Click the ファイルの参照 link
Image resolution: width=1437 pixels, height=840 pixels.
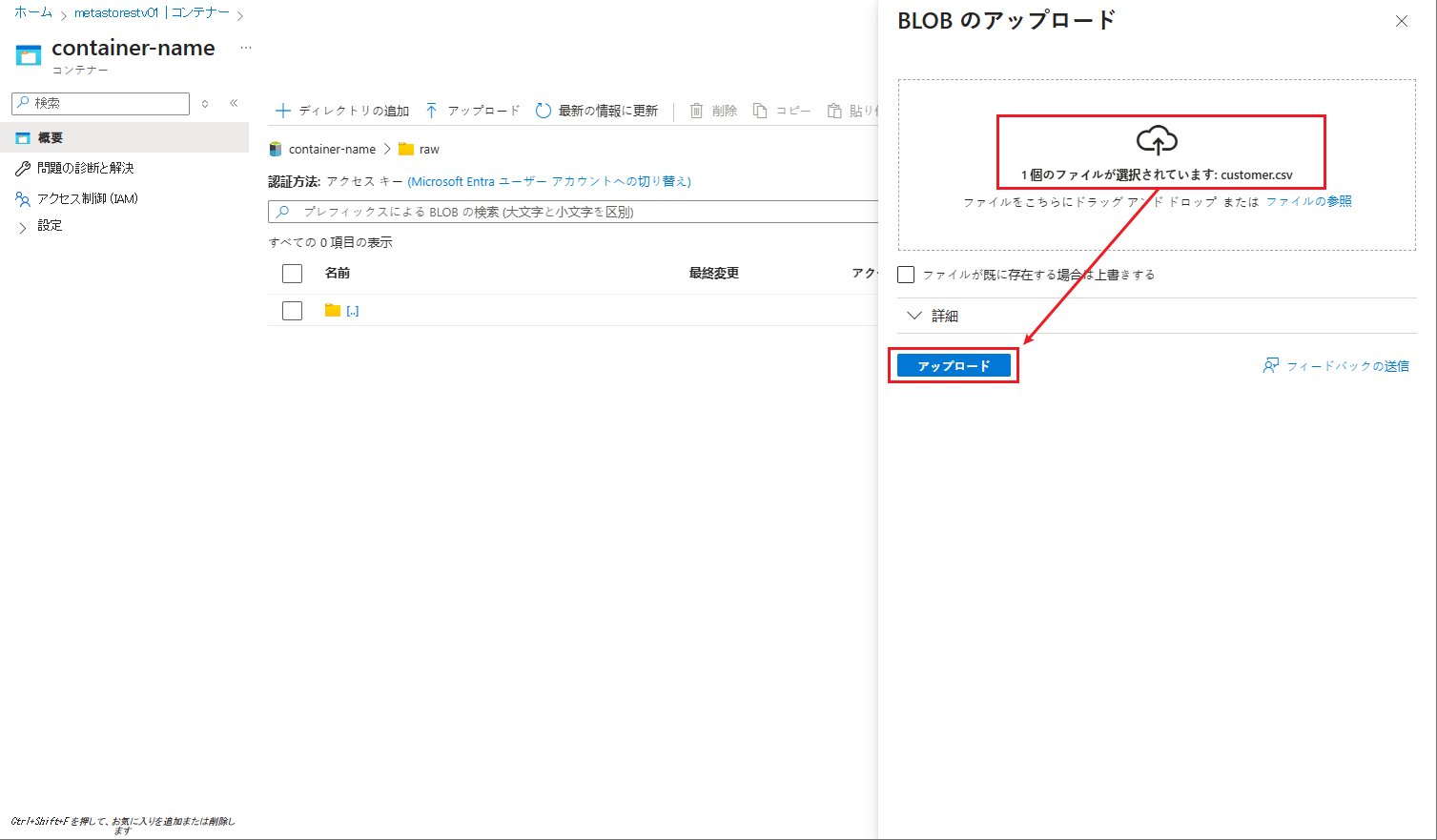(x=1308, y=201)
